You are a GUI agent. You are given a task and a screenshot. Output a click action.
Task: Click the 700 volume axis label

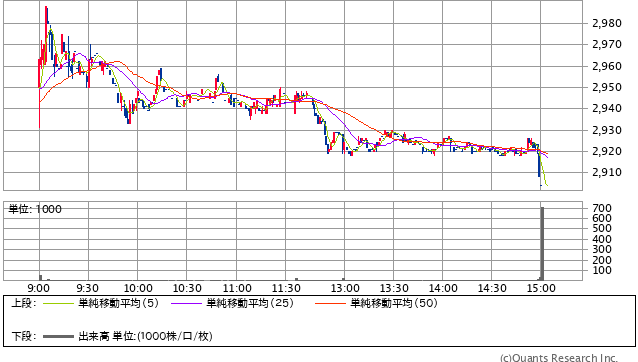(602, 208)
